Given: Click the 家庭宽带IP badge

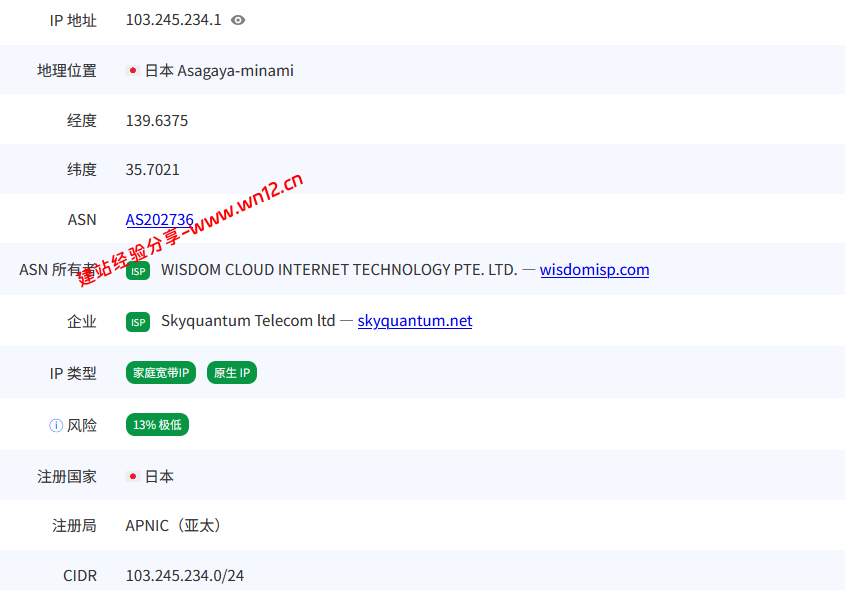Looking at the screenshot, I should [x=161, y=373].
